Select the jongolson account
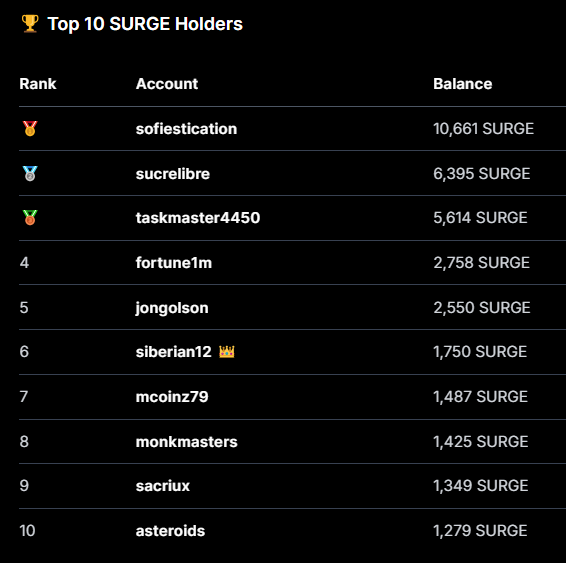The width and height of the screenshot is (566, 563). click(172, 308)
